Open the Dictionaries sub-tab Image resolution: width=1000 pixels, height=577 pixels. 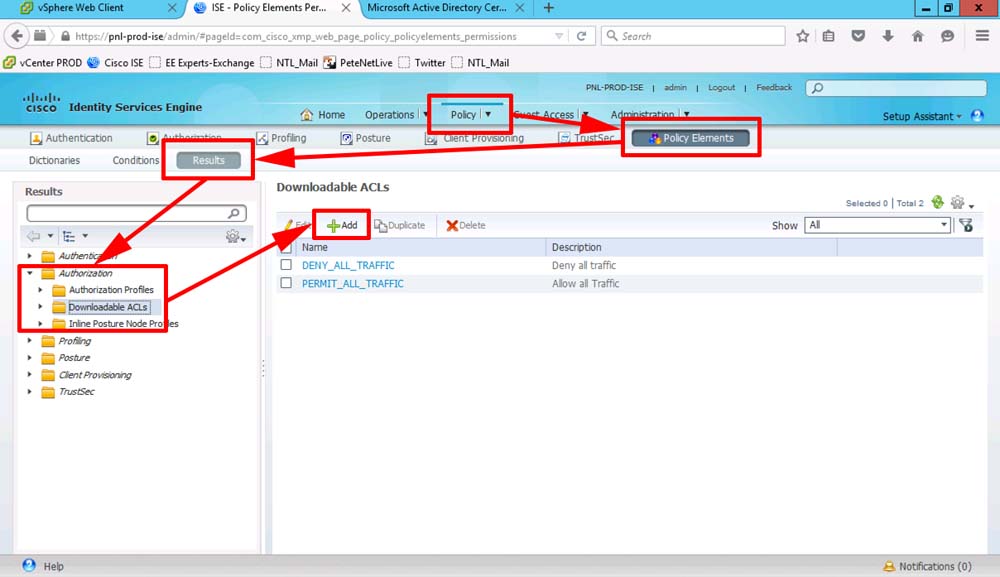pyautogui.click(x=54, y=160)
